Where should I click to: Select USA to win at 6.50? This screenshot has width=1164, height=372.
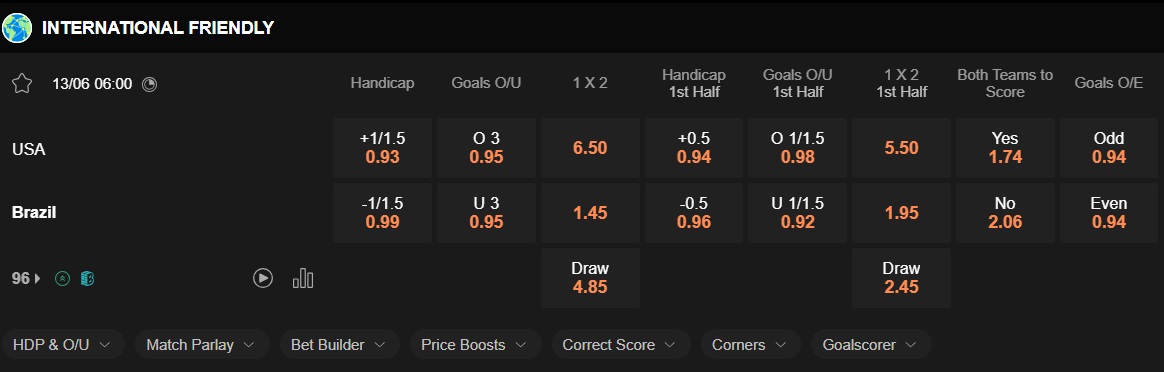[590, 148]
